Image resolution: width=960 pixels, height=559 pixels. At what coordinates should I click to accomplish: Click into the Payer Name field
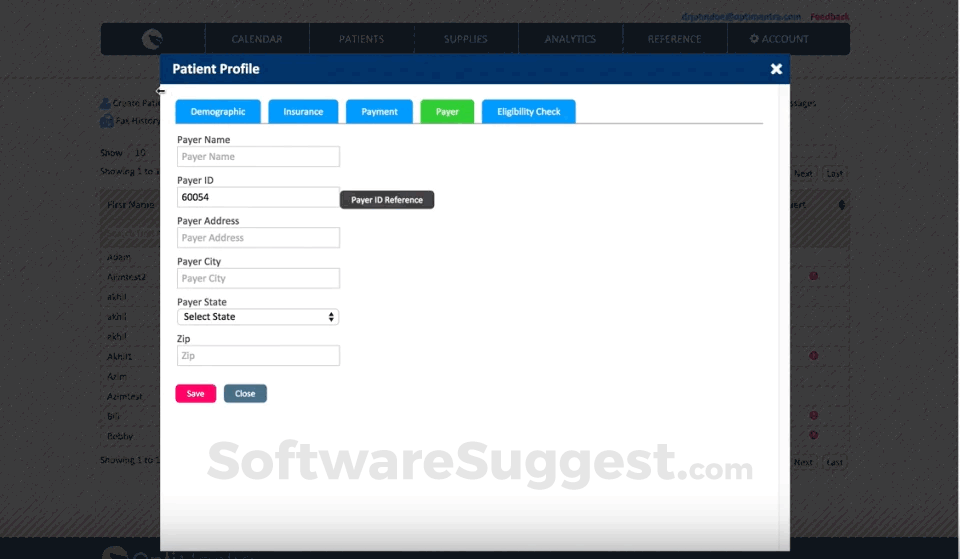click(258, 157)
